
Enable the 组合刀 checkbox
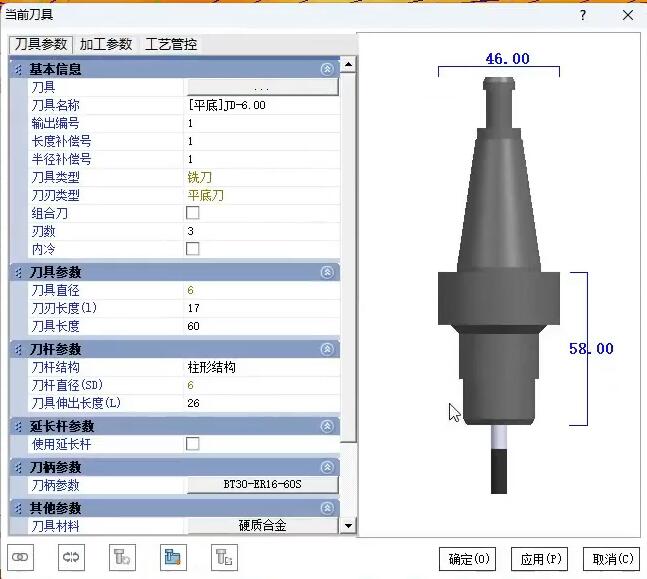(x=193, y=213)
